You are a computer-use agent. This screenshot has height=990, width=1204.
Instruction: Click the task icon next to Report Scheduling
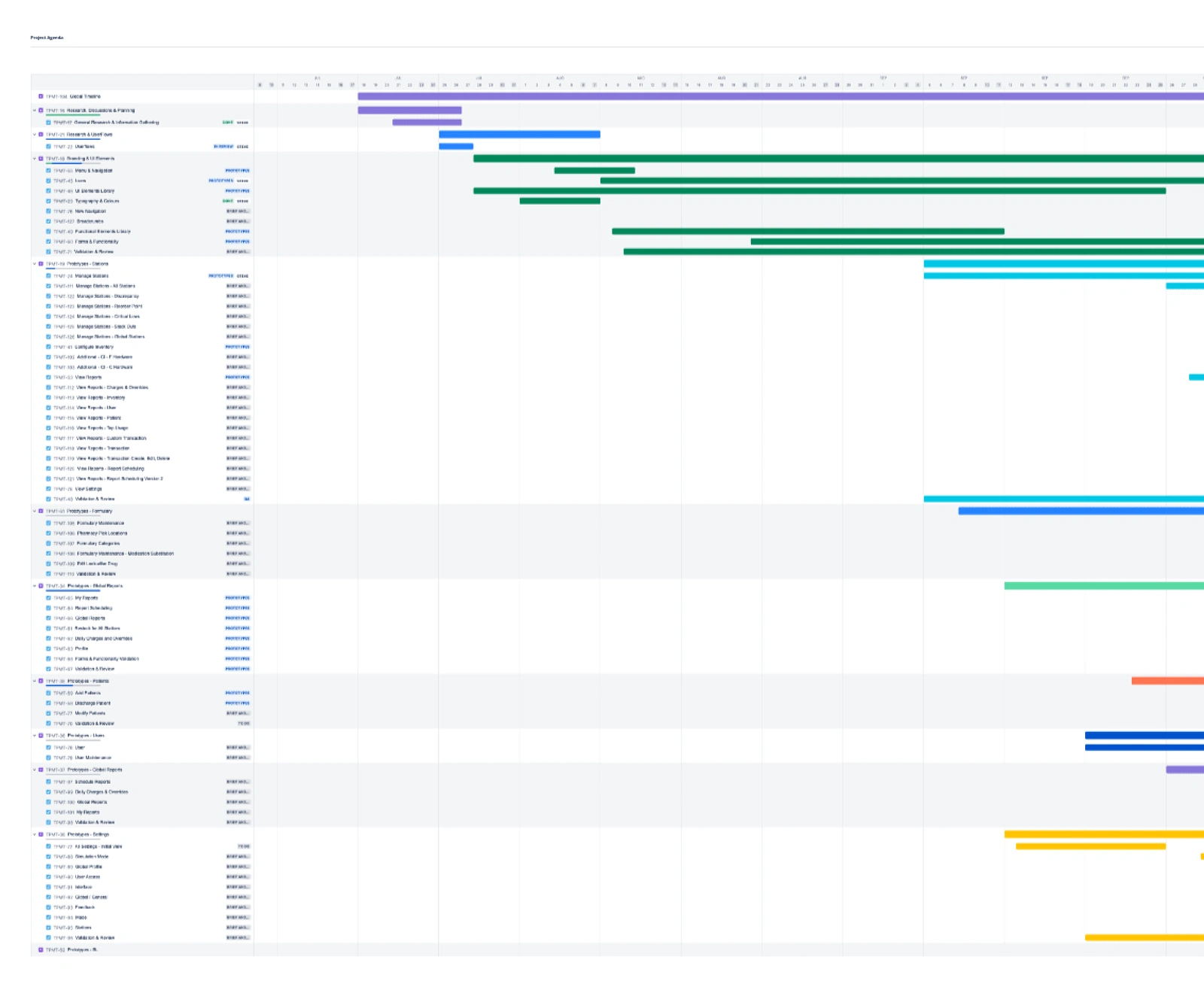click(x=48, y=608)
